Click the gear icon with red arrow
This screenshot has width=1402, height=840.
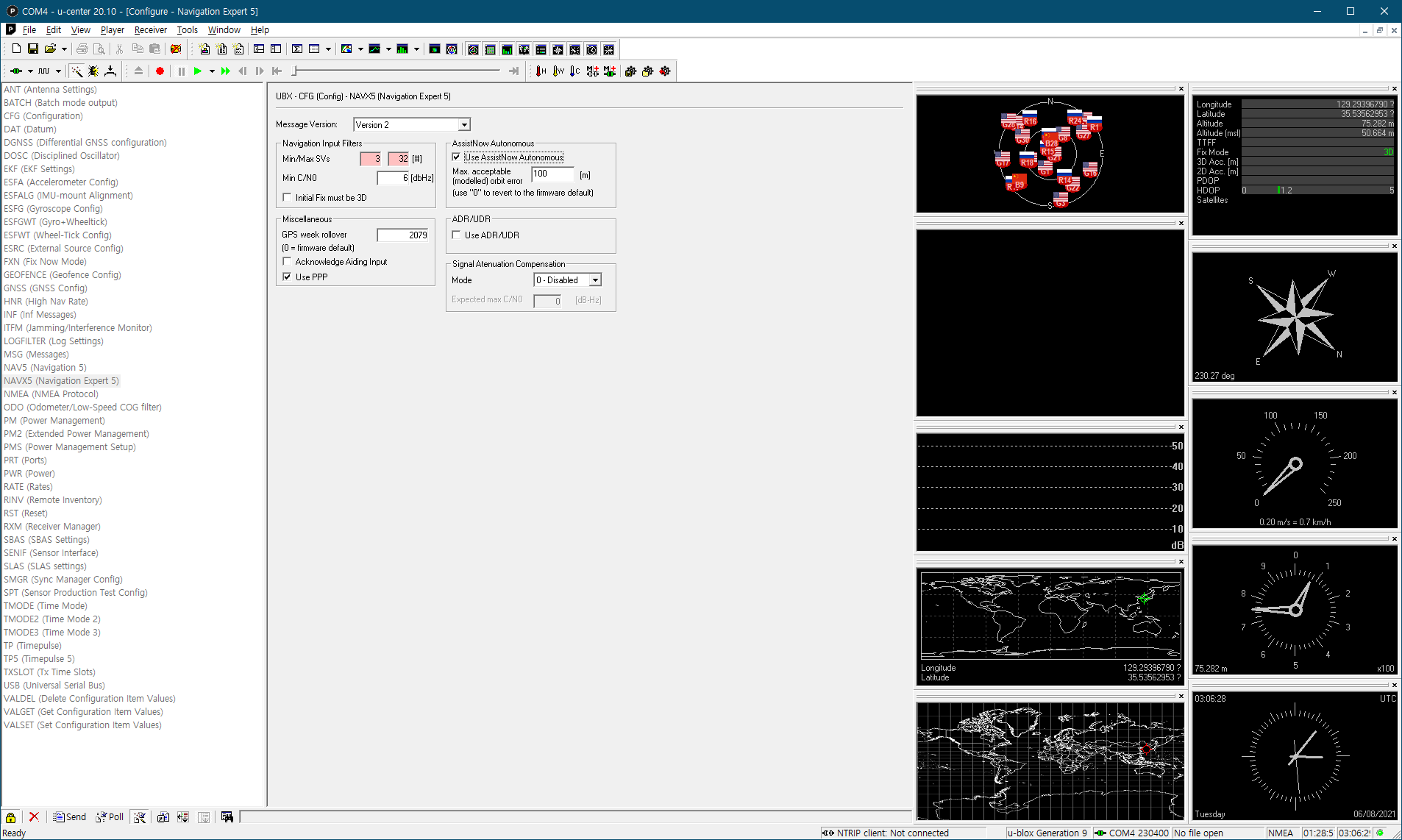665,71
